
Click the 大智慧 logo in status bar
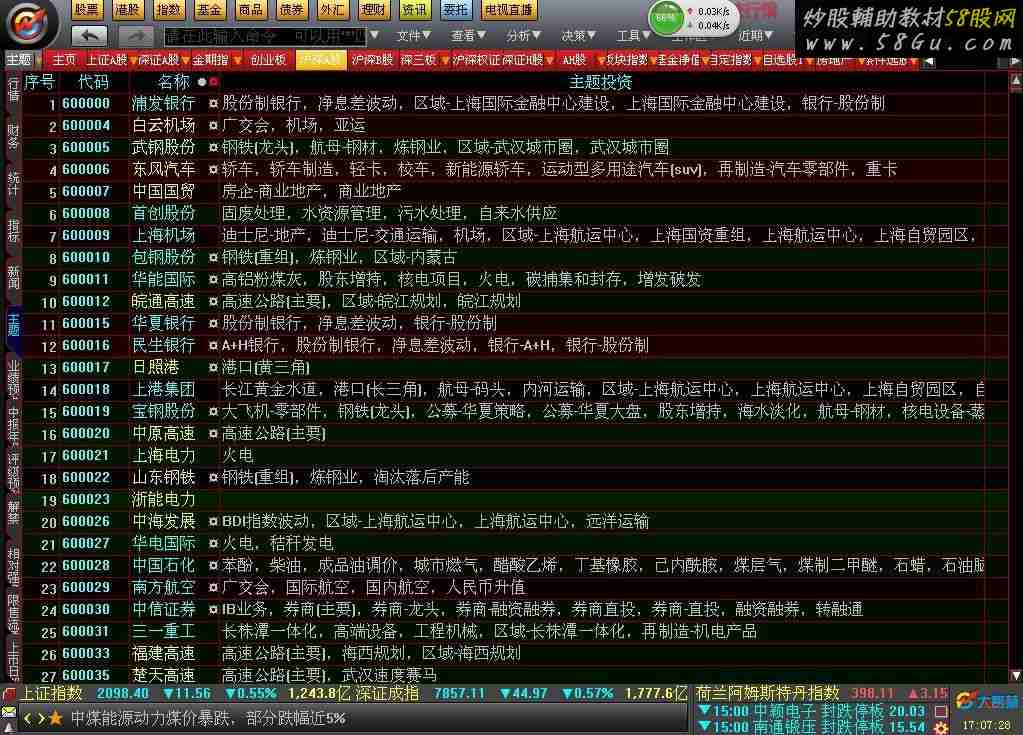(986, 702)
